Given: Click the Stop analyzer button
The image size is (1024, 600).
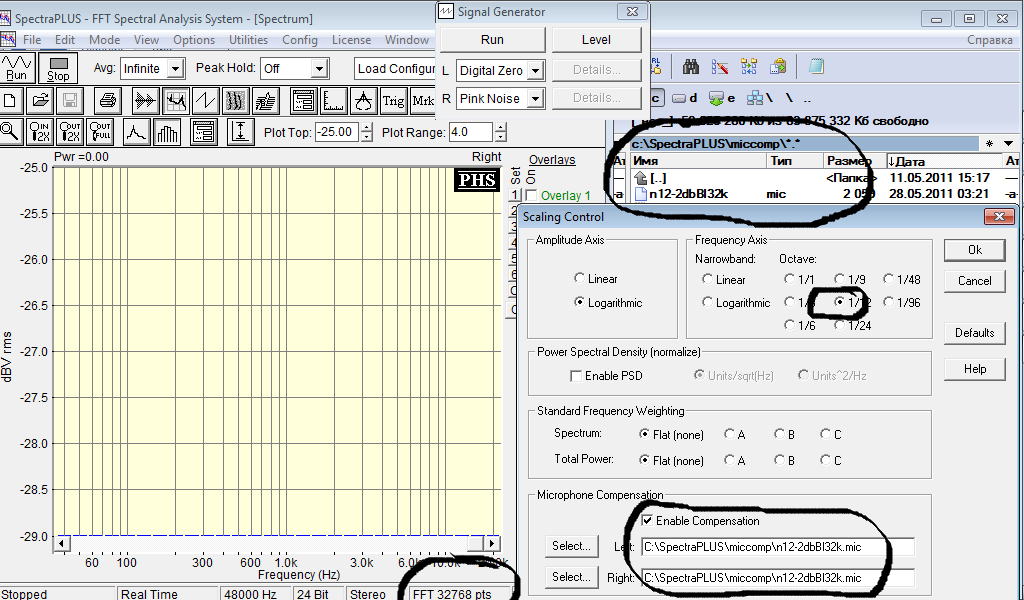Looking at the screenshot, I should click(x=58, y=68).
